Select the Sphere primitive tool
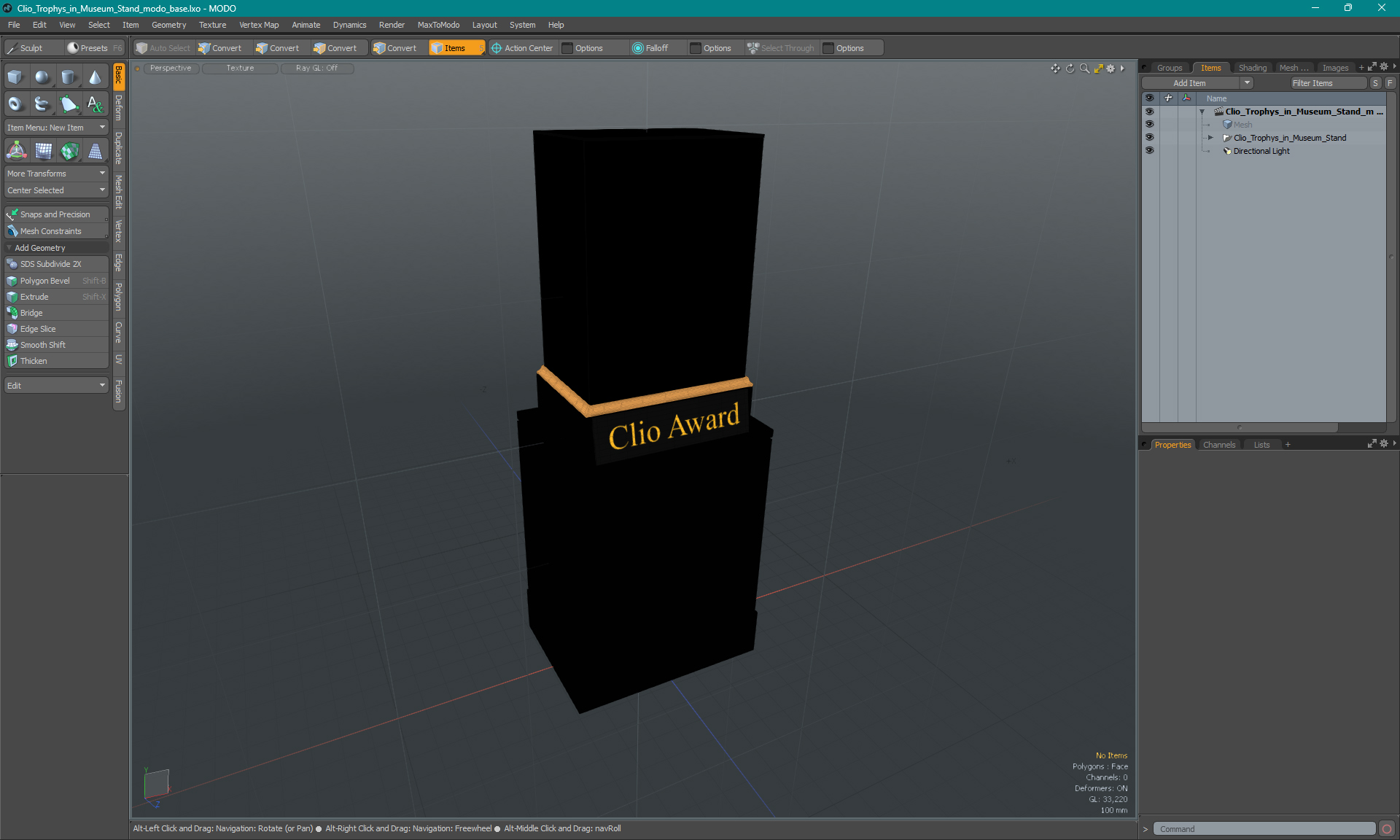This screenshot has height=840, width=1400. pos(42,77)
